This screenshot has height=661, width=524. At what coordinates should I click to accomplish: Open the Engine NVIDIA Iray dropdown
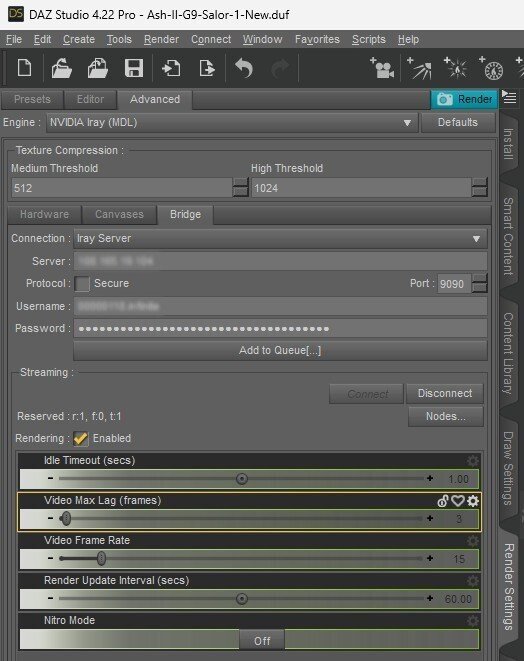(x=232, y=123)
